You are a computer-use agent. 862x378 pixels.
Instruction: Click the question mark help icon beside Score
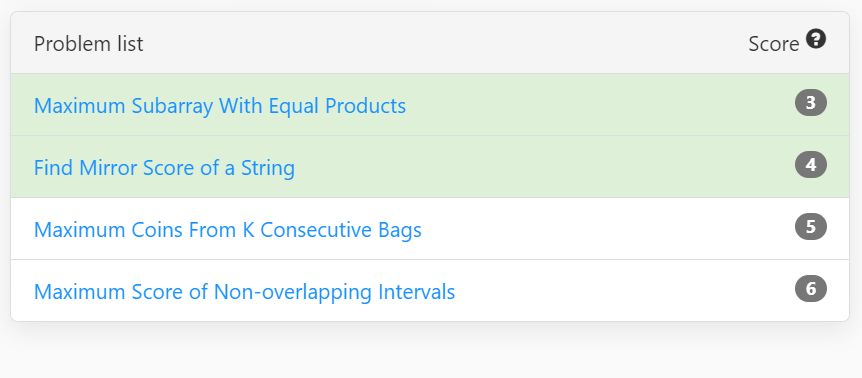click(x=816, y=39)
